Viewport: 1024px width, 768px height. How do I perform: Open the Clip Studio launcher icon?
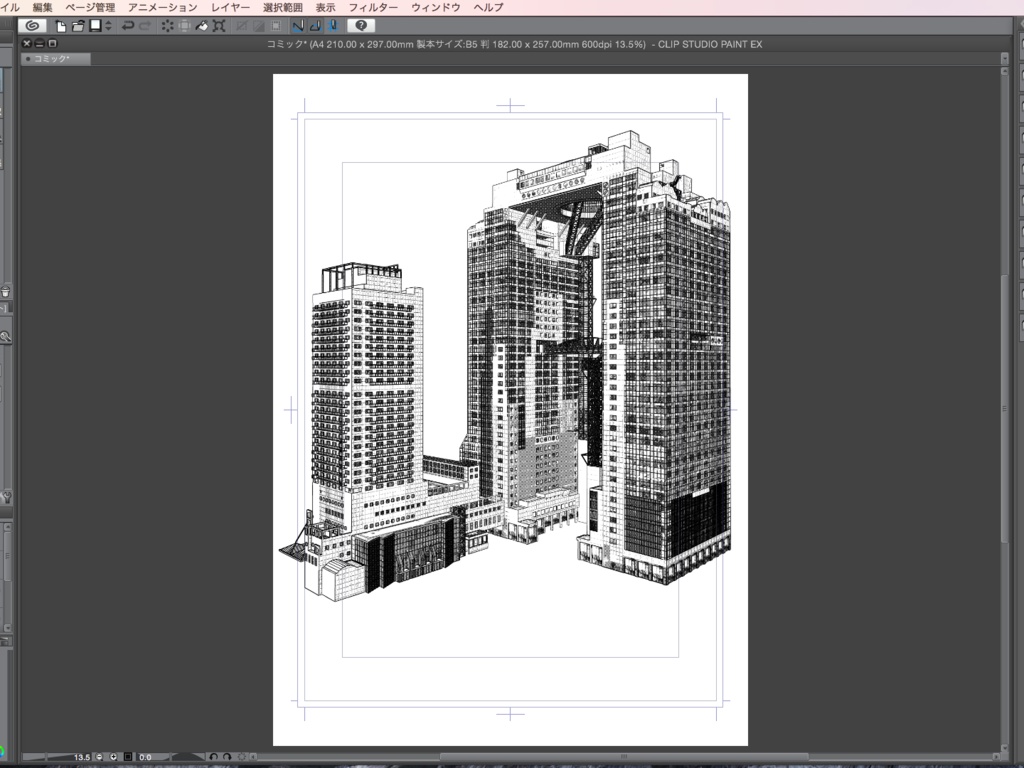[31, 25]
